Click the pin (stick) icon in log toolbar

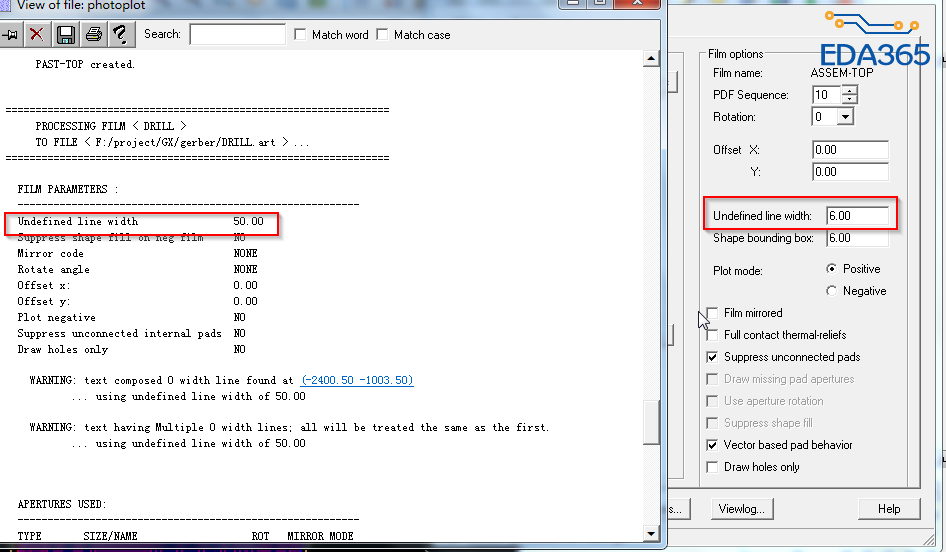click(10, 34)
